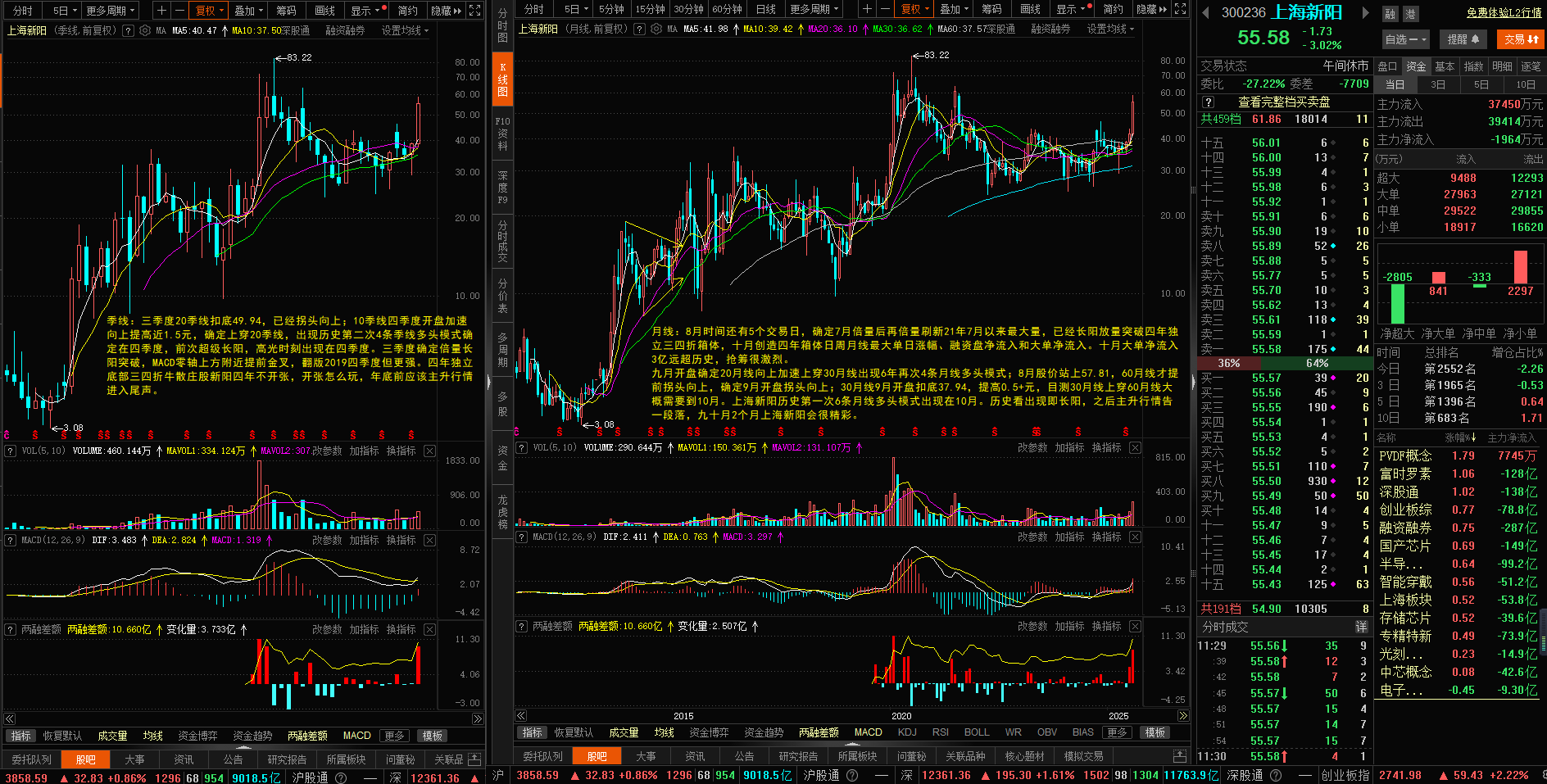
Task: Click left arrow of right chart timeline scrollbar
Action: coord(520,716)
